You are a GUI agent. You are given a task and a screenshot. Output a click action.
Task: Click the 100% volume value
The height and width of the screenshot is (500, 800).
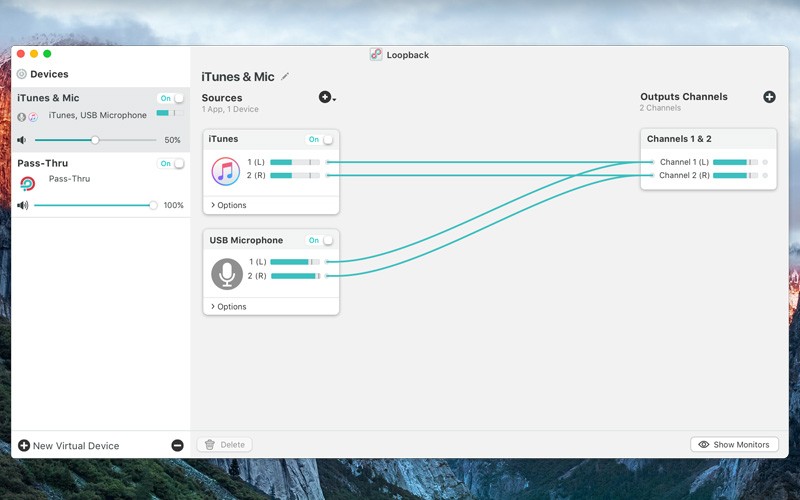pyautogui.click(x=173, y=205)
